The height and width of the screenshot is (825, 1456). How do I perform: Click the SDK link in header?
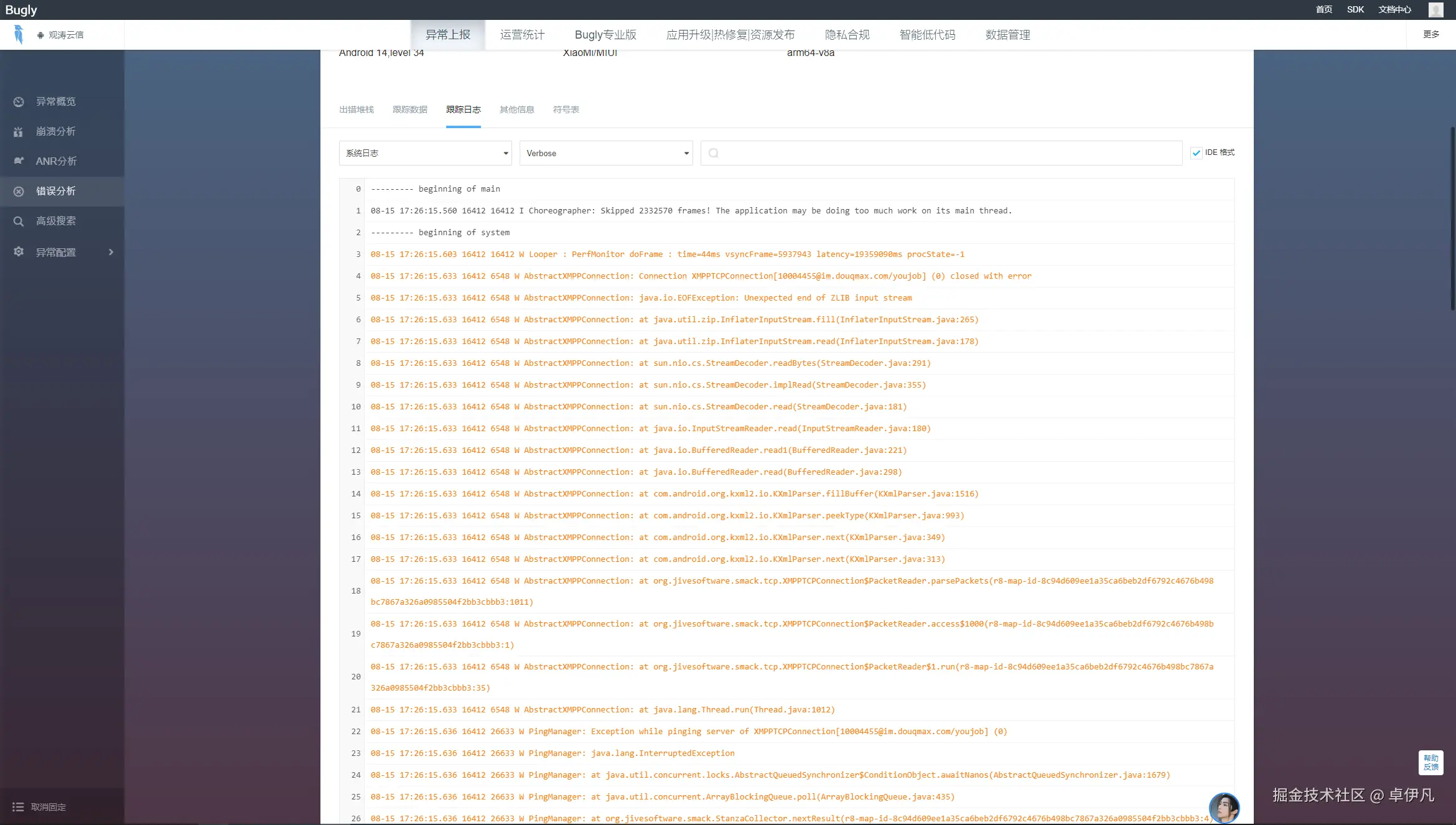click(x=1355, y=9)
